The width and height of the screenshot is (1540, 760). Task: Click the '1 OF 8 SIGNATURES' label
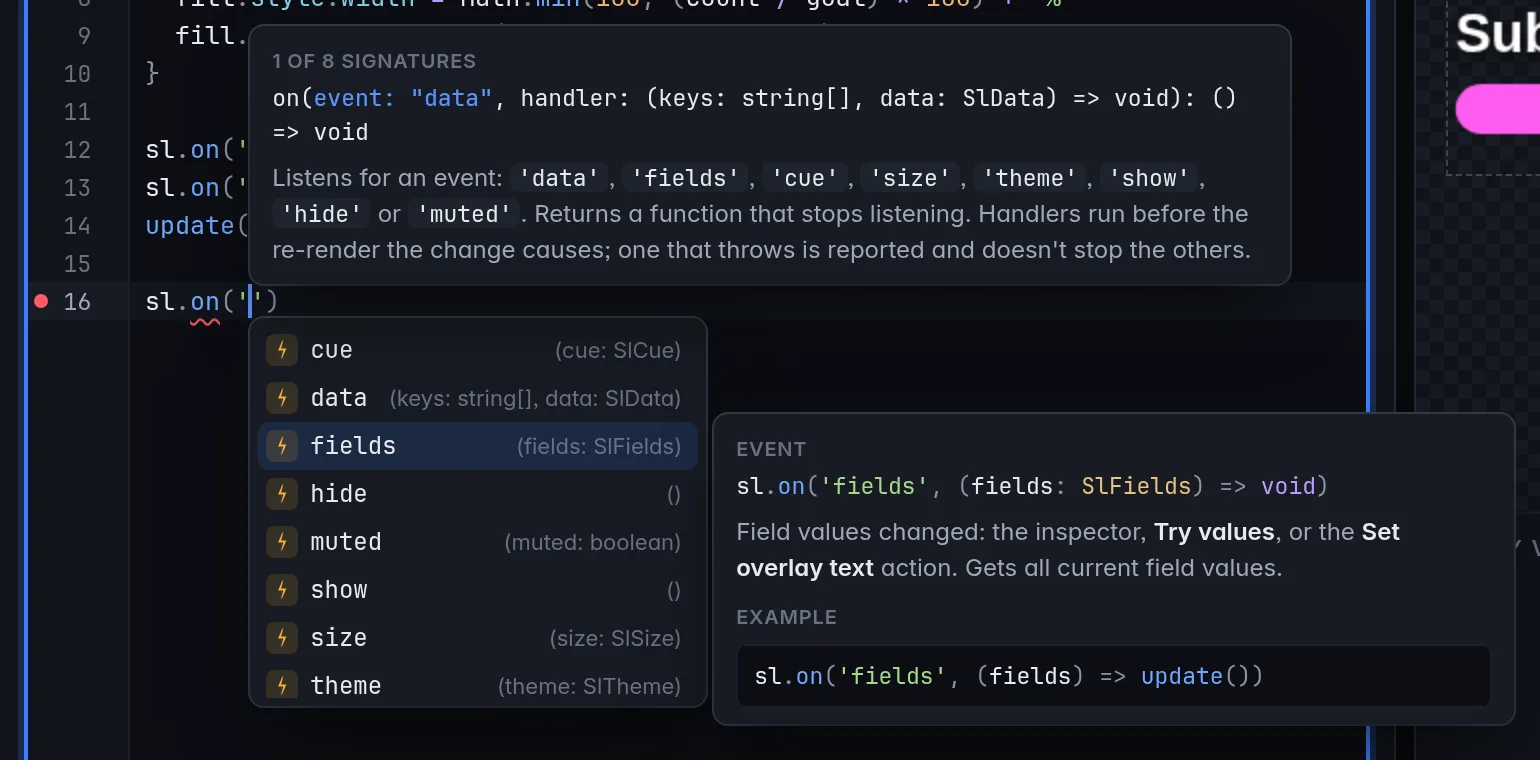coord(374,61)
